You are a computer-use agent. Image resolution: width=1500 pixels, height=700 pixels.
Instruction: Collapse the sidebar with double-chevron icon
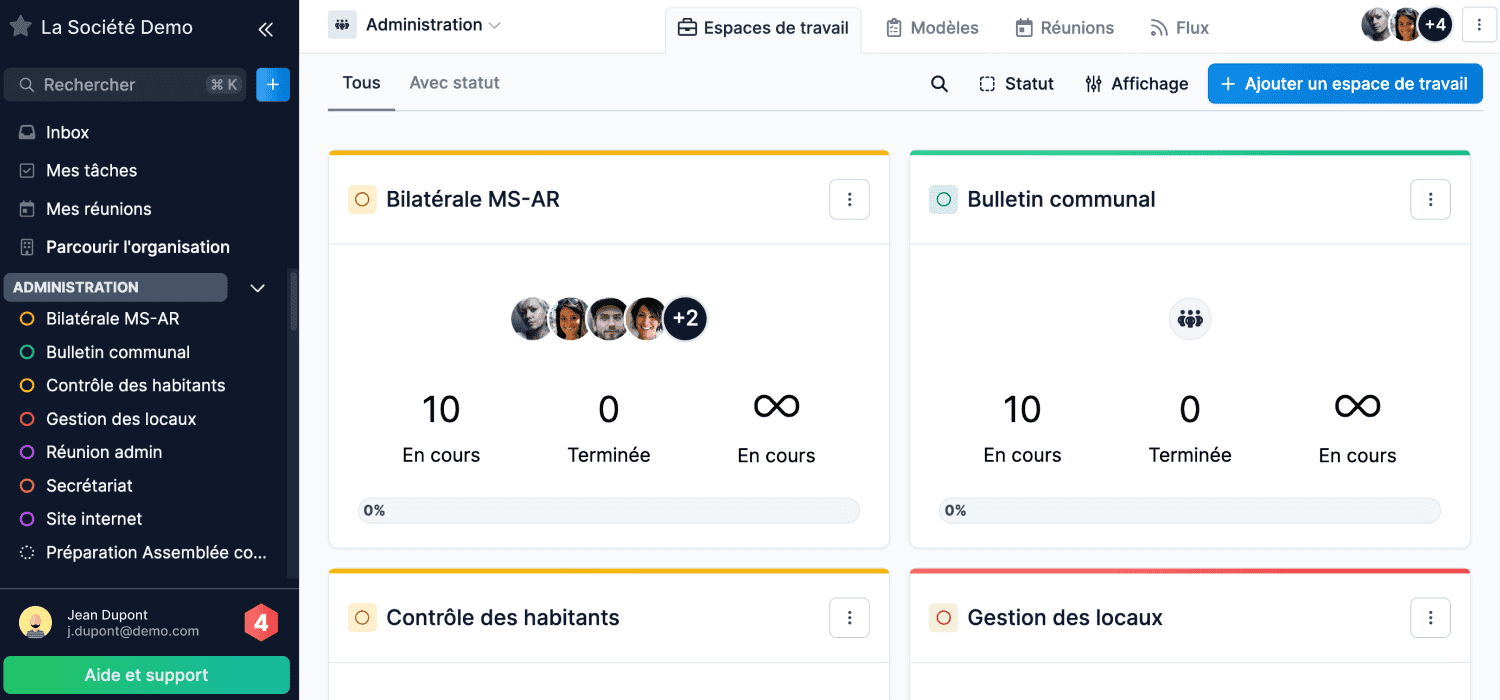(x=265, y=29)
